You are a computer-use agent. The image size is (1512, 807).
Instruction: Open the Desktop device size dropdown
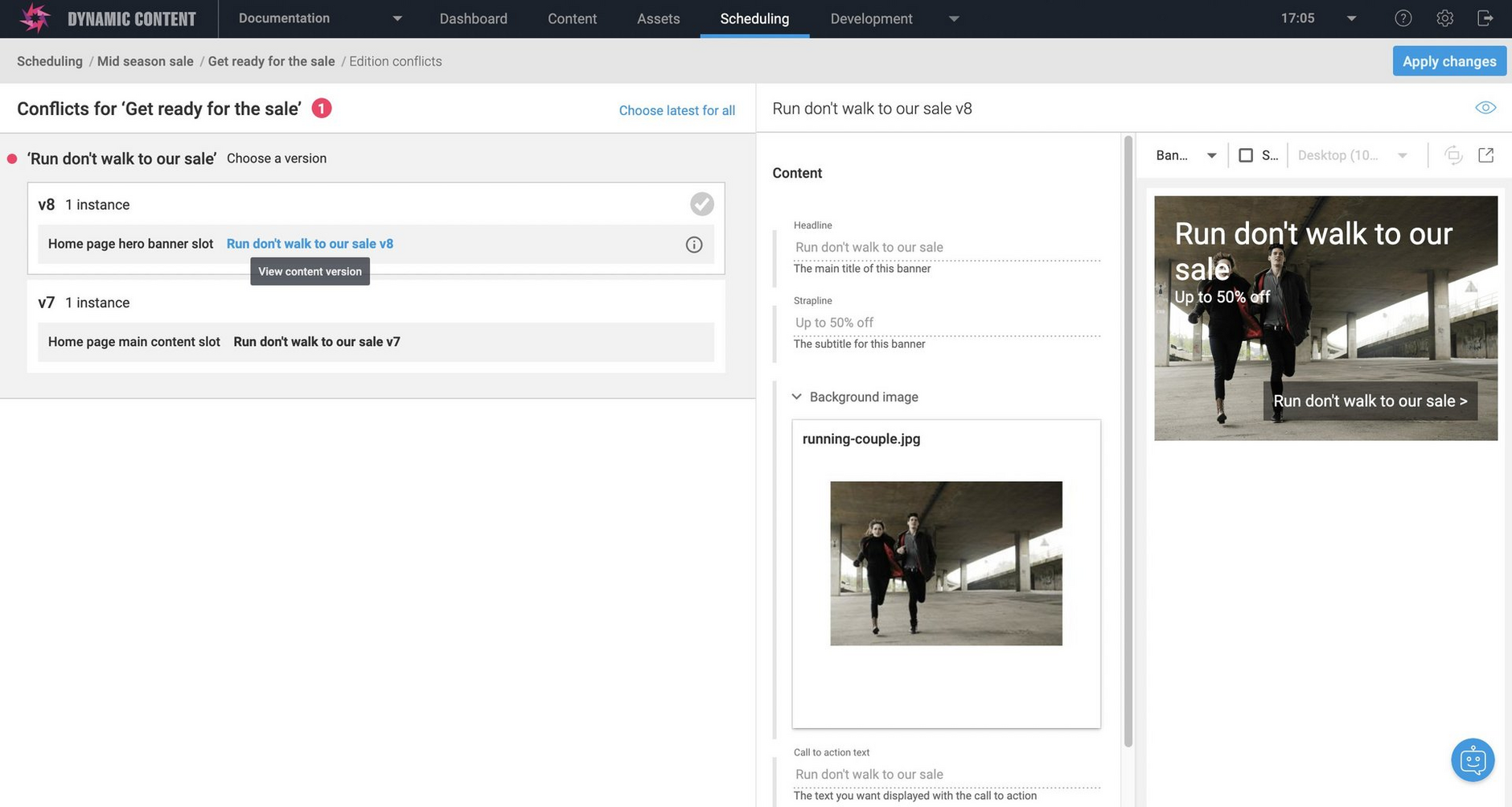1352,155
